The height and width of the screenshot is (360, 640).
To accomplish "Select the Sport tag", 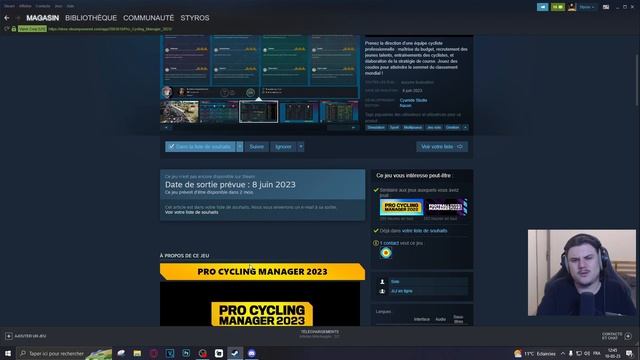I will [x=394, y=127].
